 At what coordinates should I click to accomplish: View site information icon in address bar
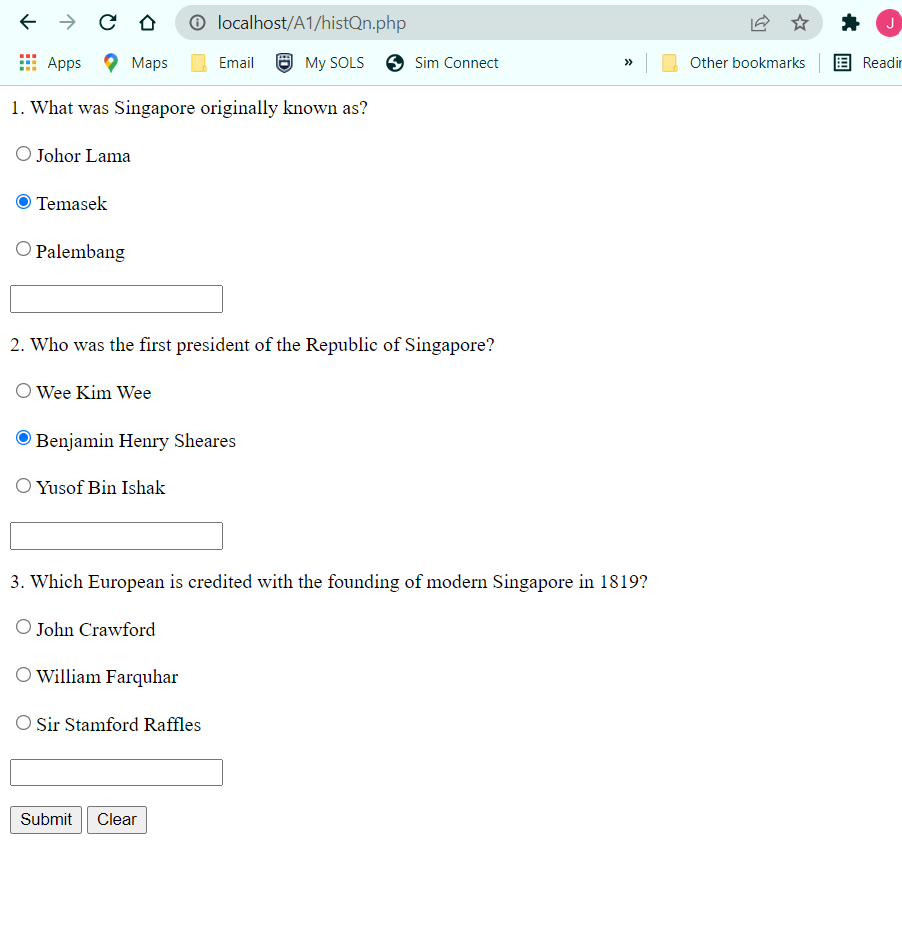coord(197,23)
